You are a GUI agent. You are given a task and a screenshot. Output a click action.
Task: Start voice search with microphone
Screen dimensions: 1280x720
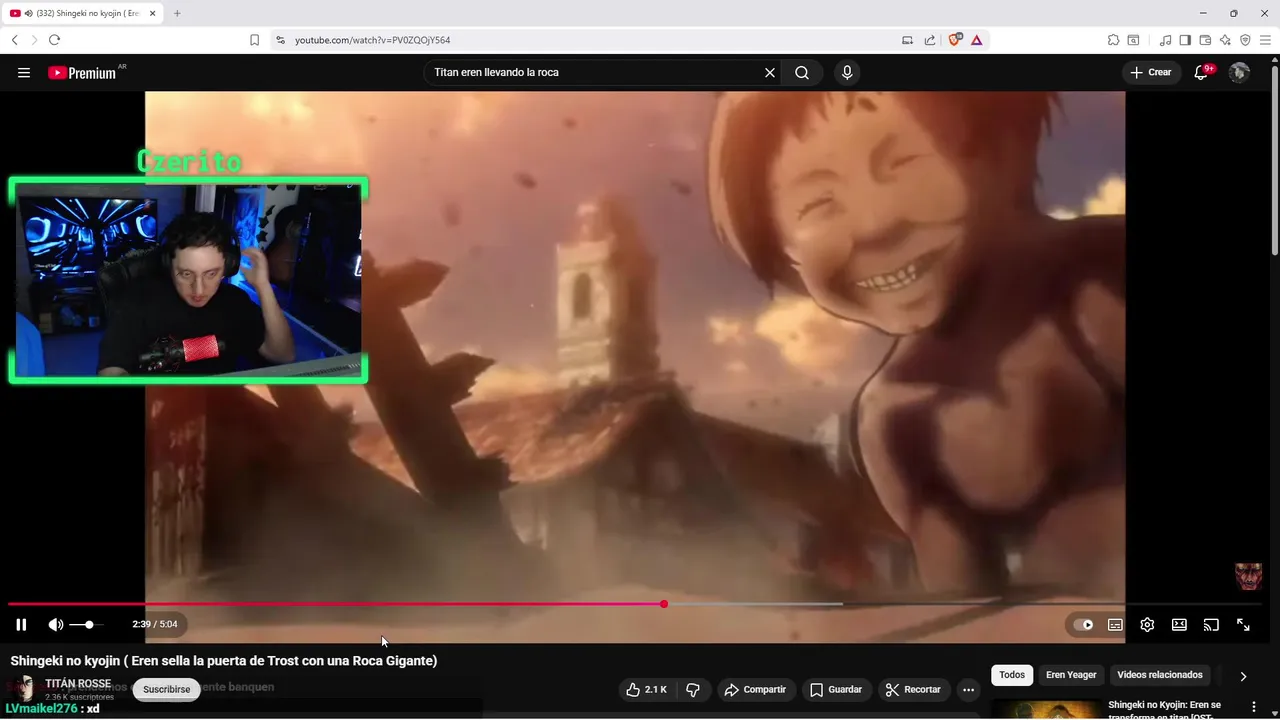(x=847, y=72)
